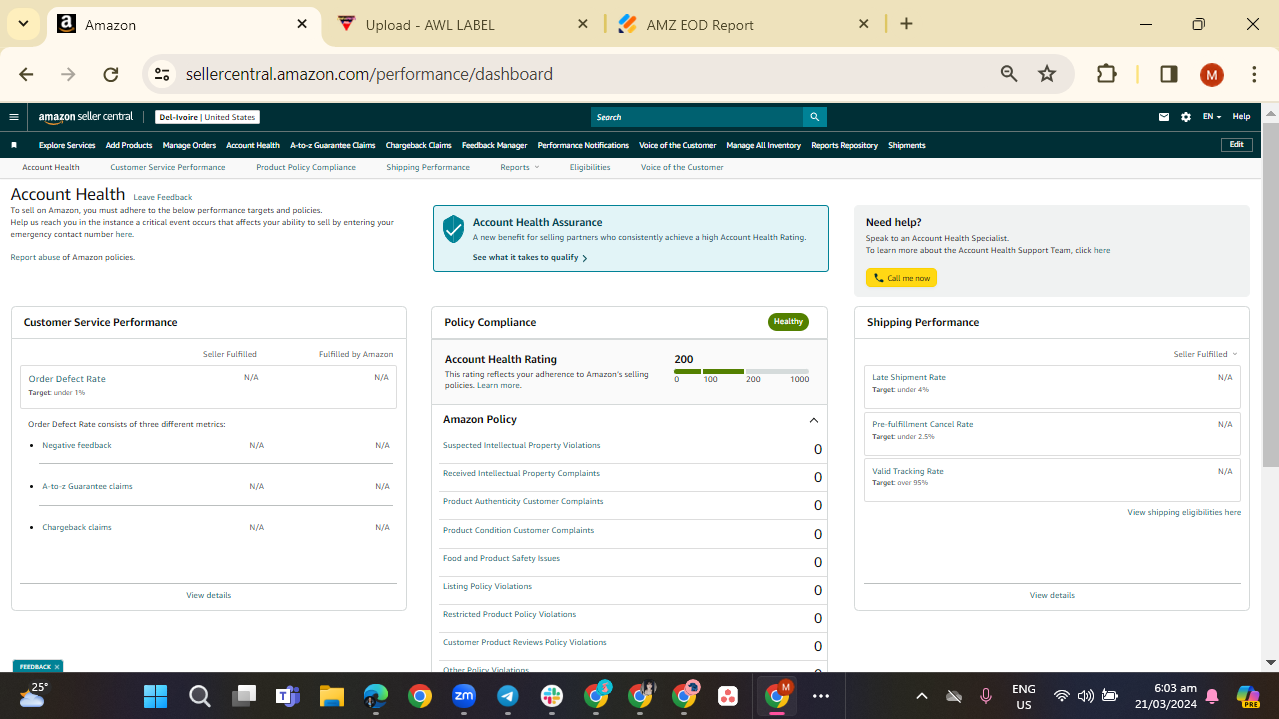Viewport: 1279px width, 719px height.
Task: Click Feedback Manager in navigation bar
Action: (x=494, y=145)
